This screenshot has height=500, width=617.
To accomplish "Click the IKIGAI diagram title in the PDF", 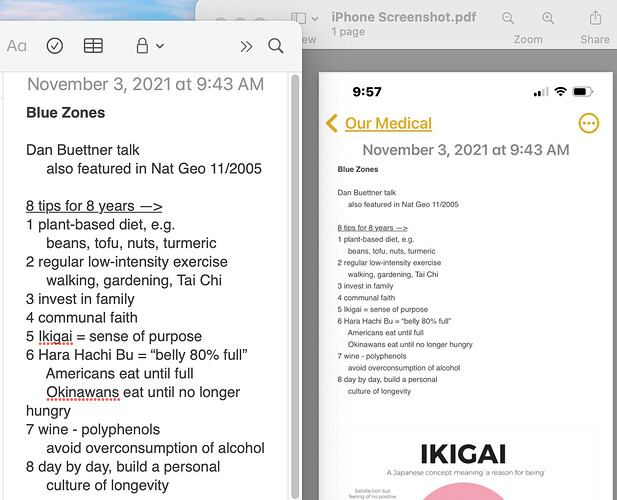I will [463, 454].
